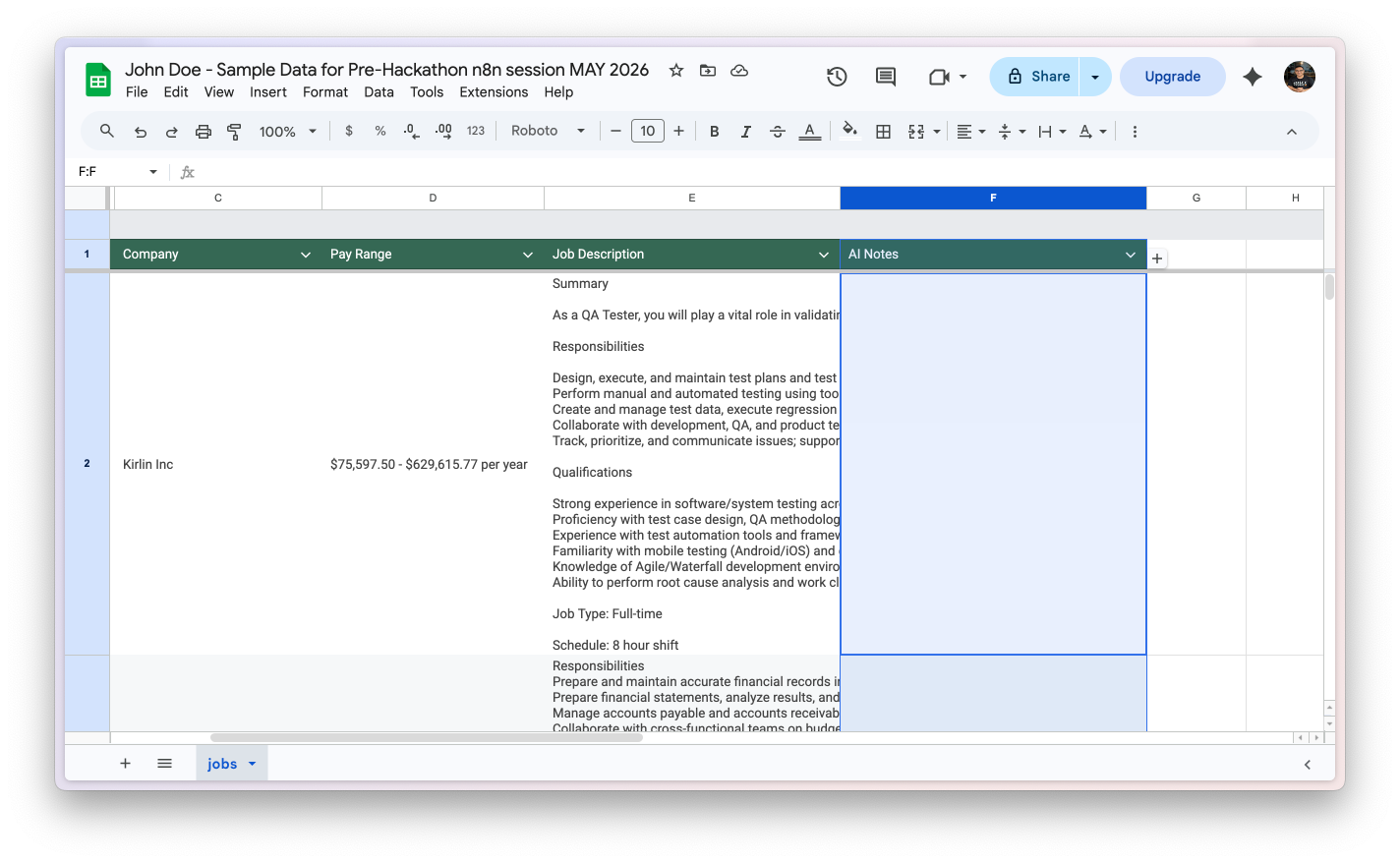Open the Extensions menu

pos(494,92)
